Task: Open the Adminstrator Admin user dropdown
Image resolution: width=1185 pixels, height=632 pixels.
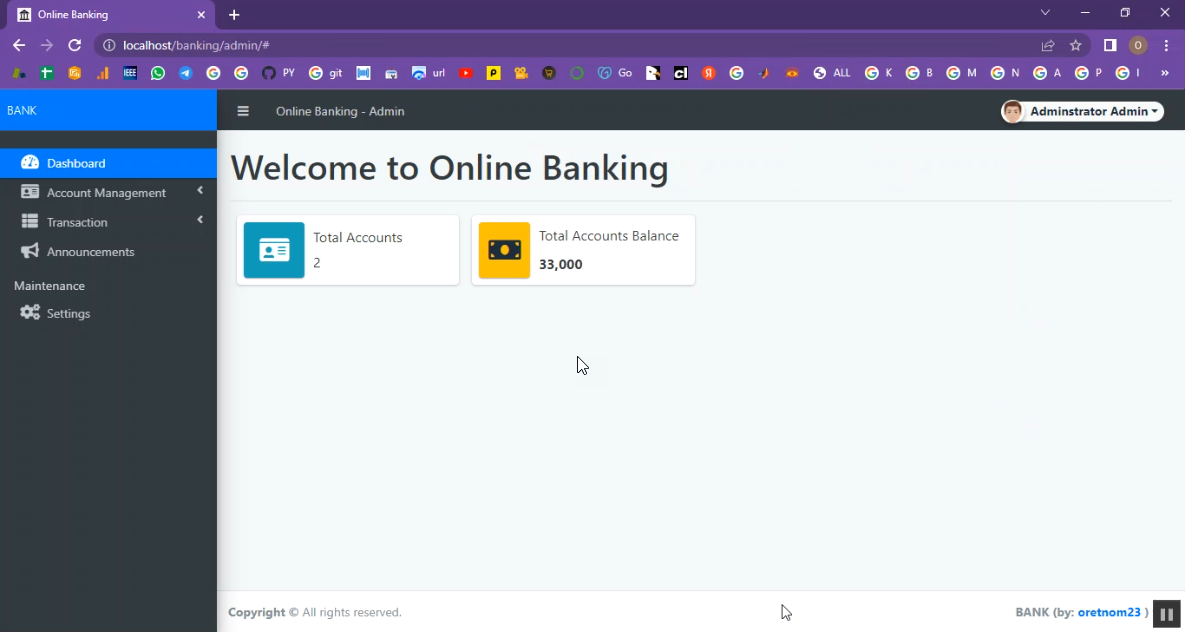Action: tap(1082, 111)
